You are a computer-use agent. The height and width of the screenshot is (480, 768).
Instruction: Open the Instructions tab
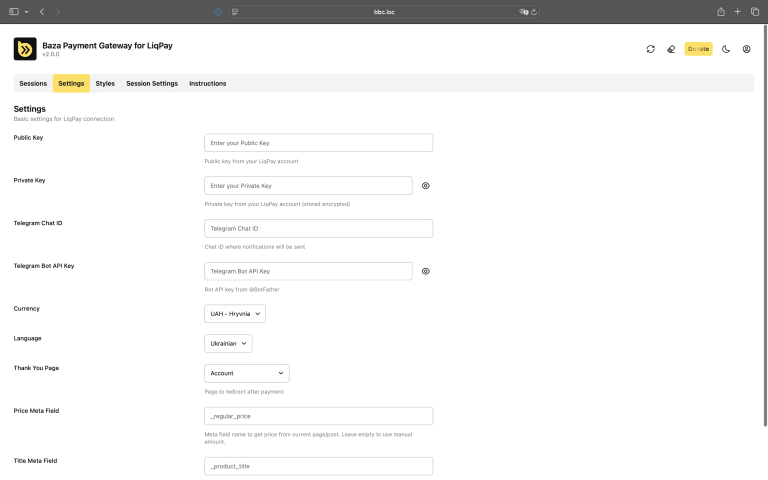[208, 84]
